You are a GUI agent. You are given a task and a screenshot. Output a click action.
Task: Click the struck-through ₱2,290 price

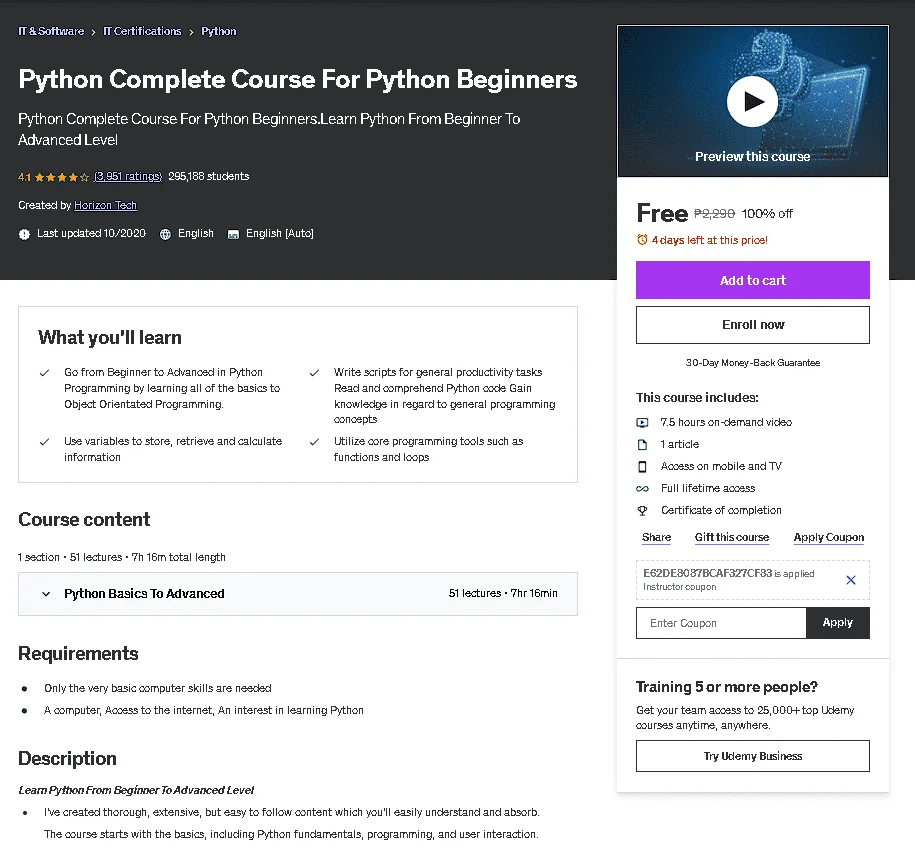(x=714, y=214)
